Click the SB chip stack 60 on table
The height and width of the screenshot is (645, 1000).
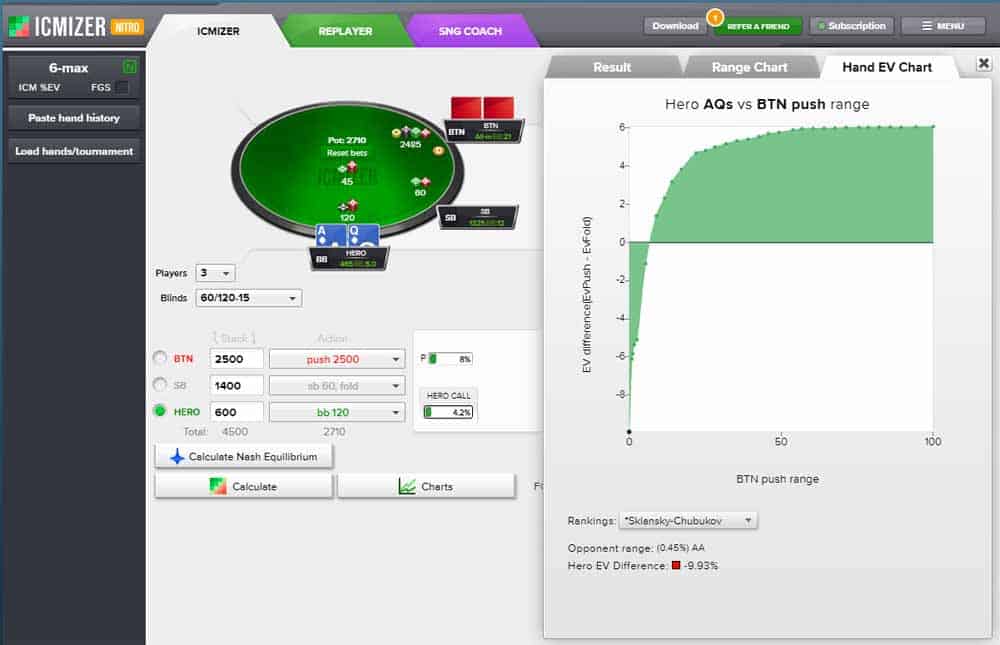420,186
